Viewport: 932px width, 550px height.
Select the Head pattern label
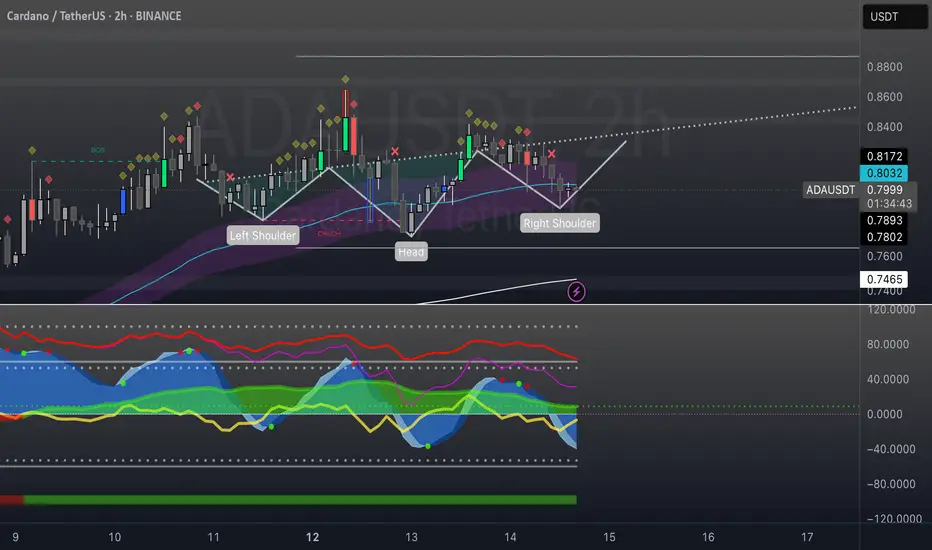pyautogui.click(x=411, y=252)
